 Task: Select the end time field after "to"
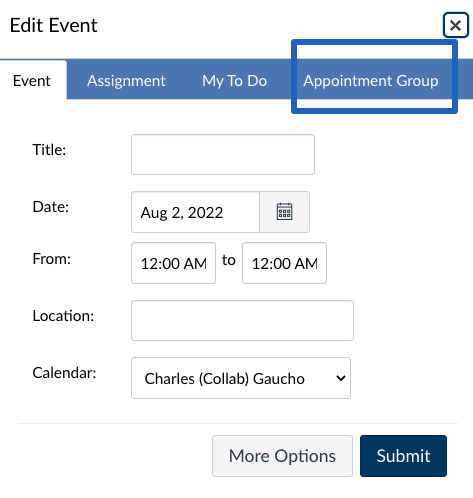click(284, 263)
